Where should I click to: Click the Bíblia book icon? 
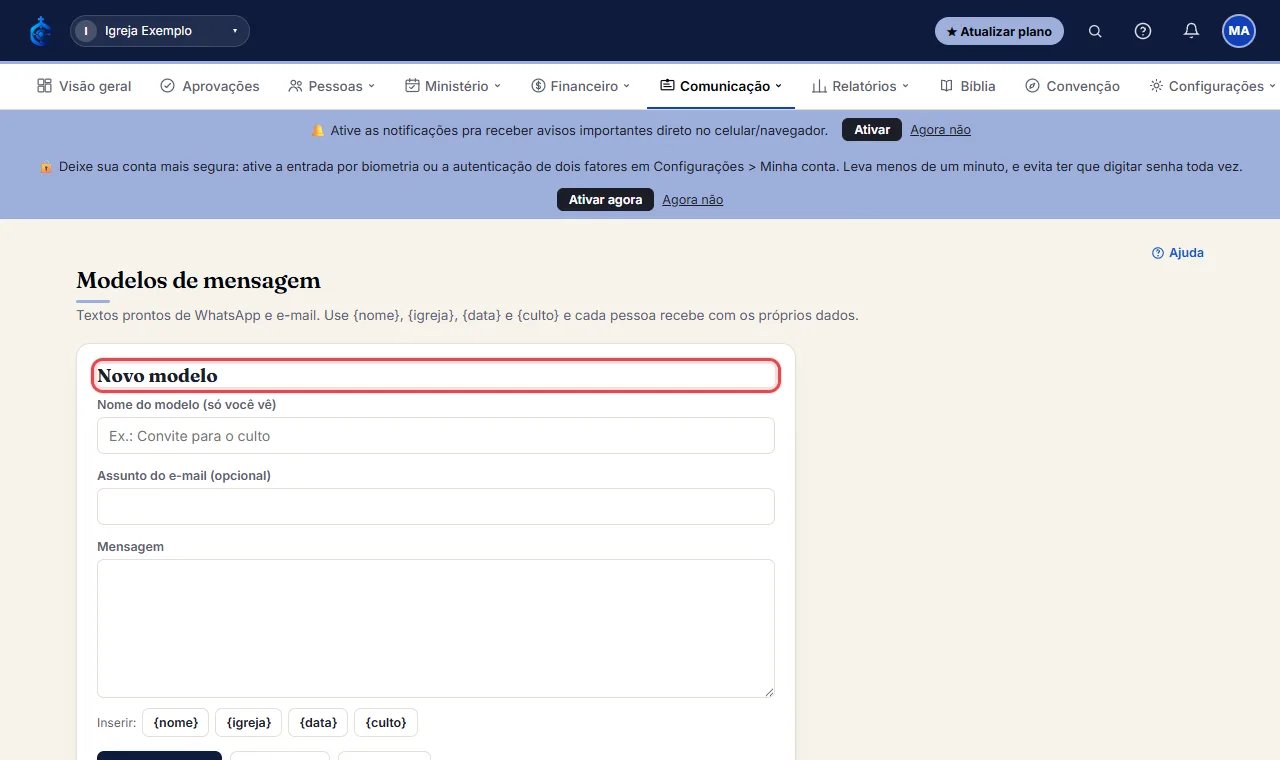pyautogui.click(x=946, y=86)
